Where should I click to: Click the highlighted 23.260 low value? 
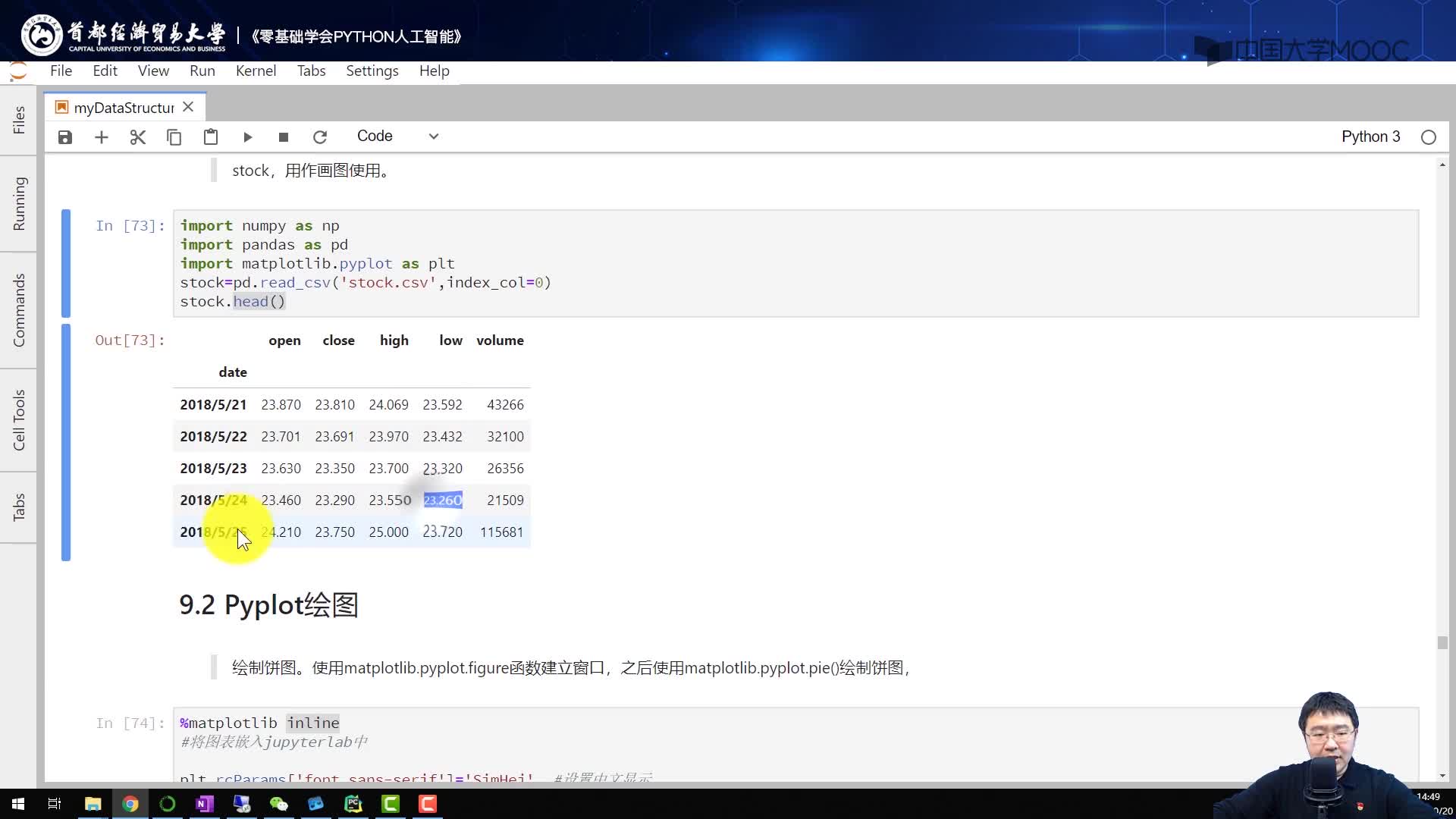(443, 500)
